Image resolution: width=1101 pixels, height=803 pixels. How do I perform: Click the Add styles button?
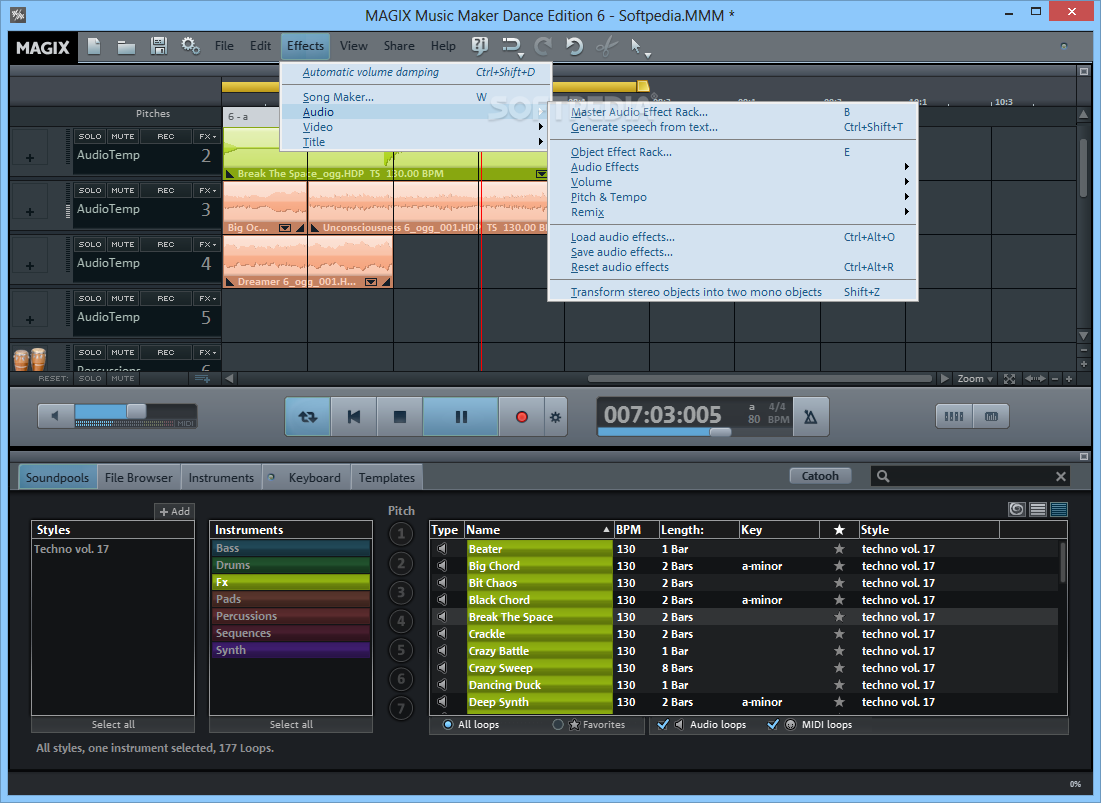175,511
